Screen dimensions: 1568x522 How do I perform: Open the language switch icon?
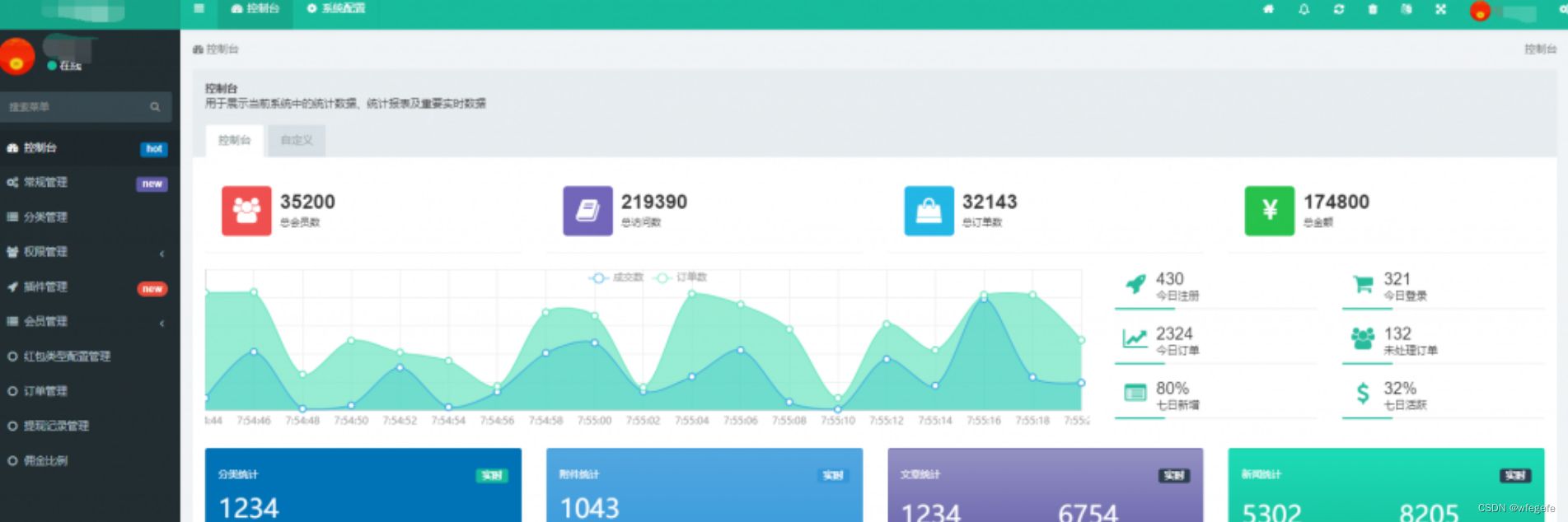[x=1407, y=9]
